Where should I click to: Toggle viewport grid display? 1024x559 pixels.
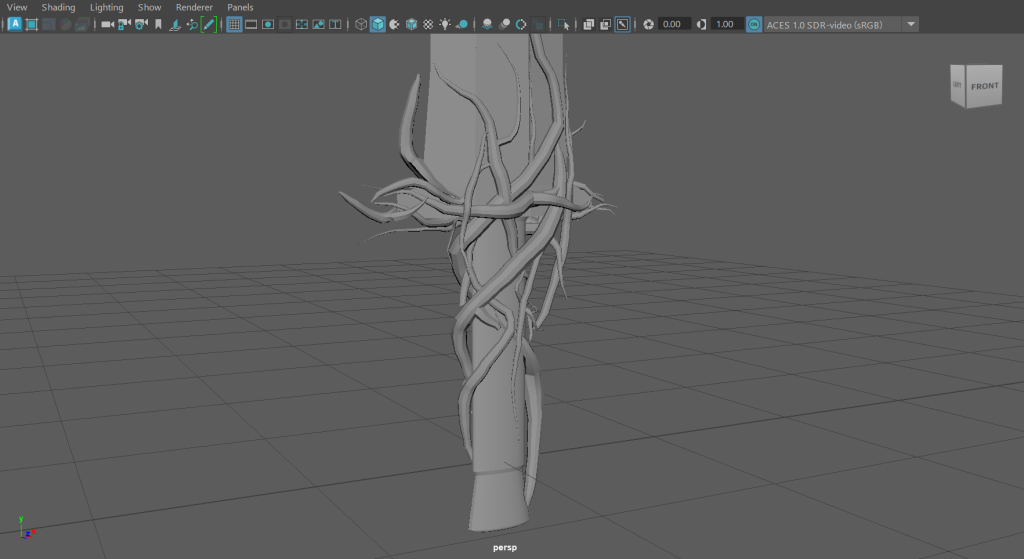(234, 24)
